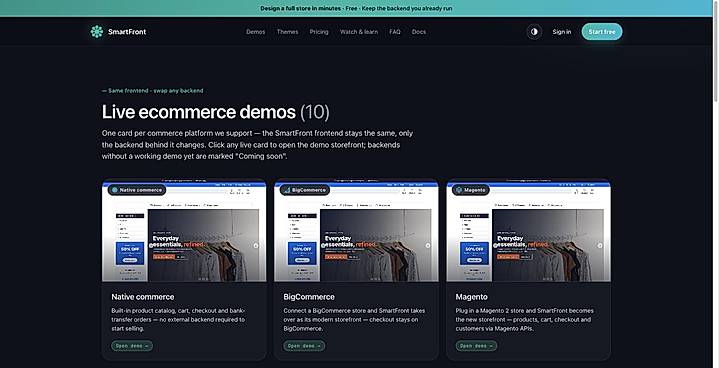
Task: Click the Native commerce card title
Action: [x=143, y=297]
